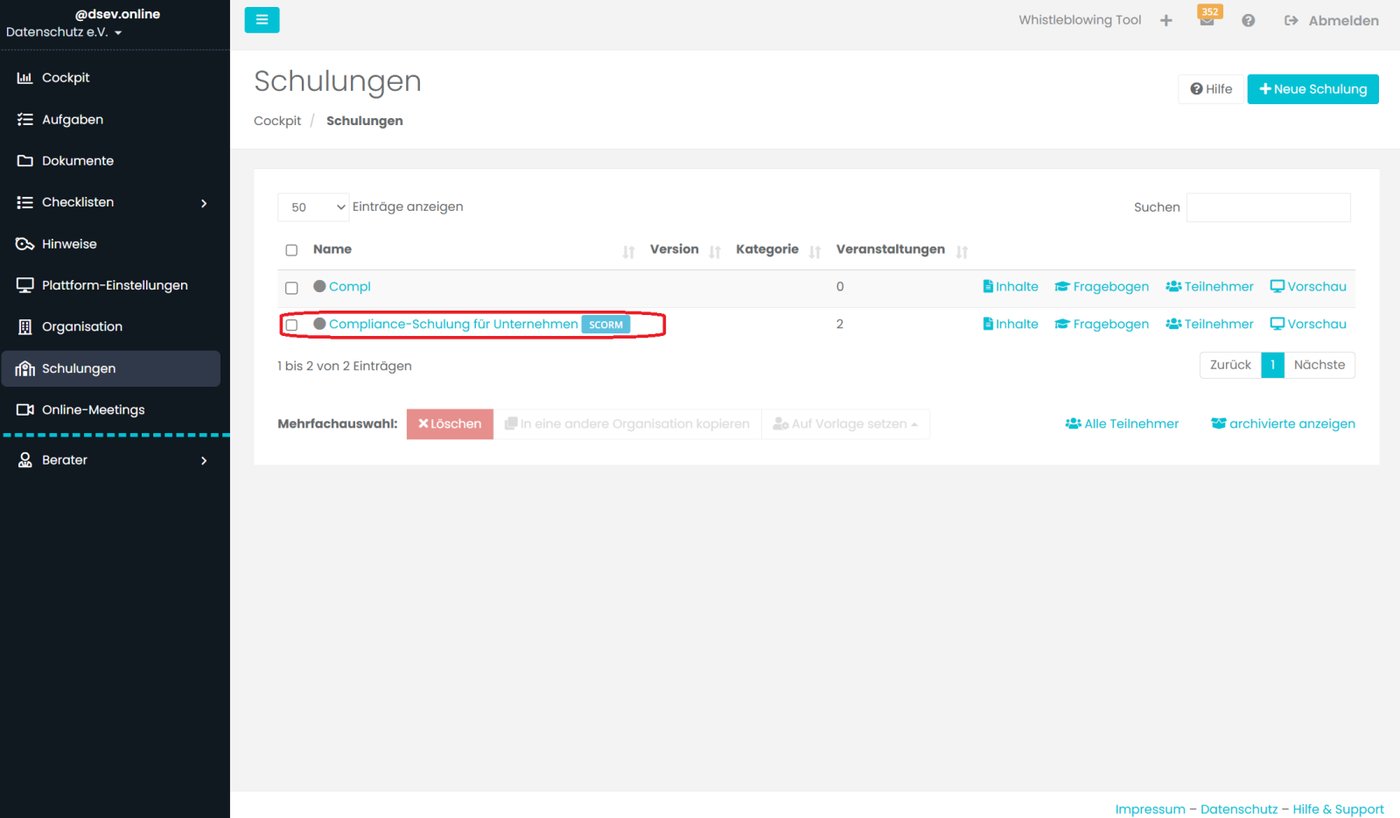Tick the select-all checkbox in table header

[292, 250]
